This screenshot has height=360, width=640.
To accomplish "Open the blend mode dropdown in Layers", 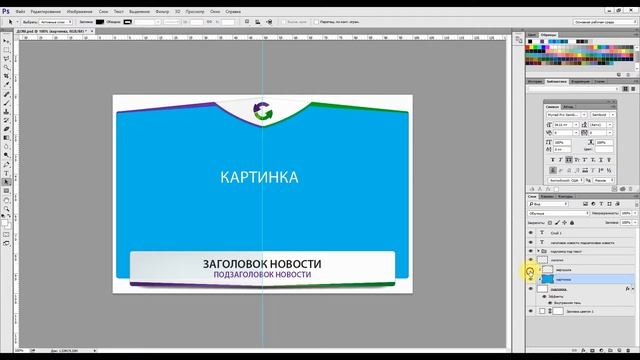I will point(558,213).
